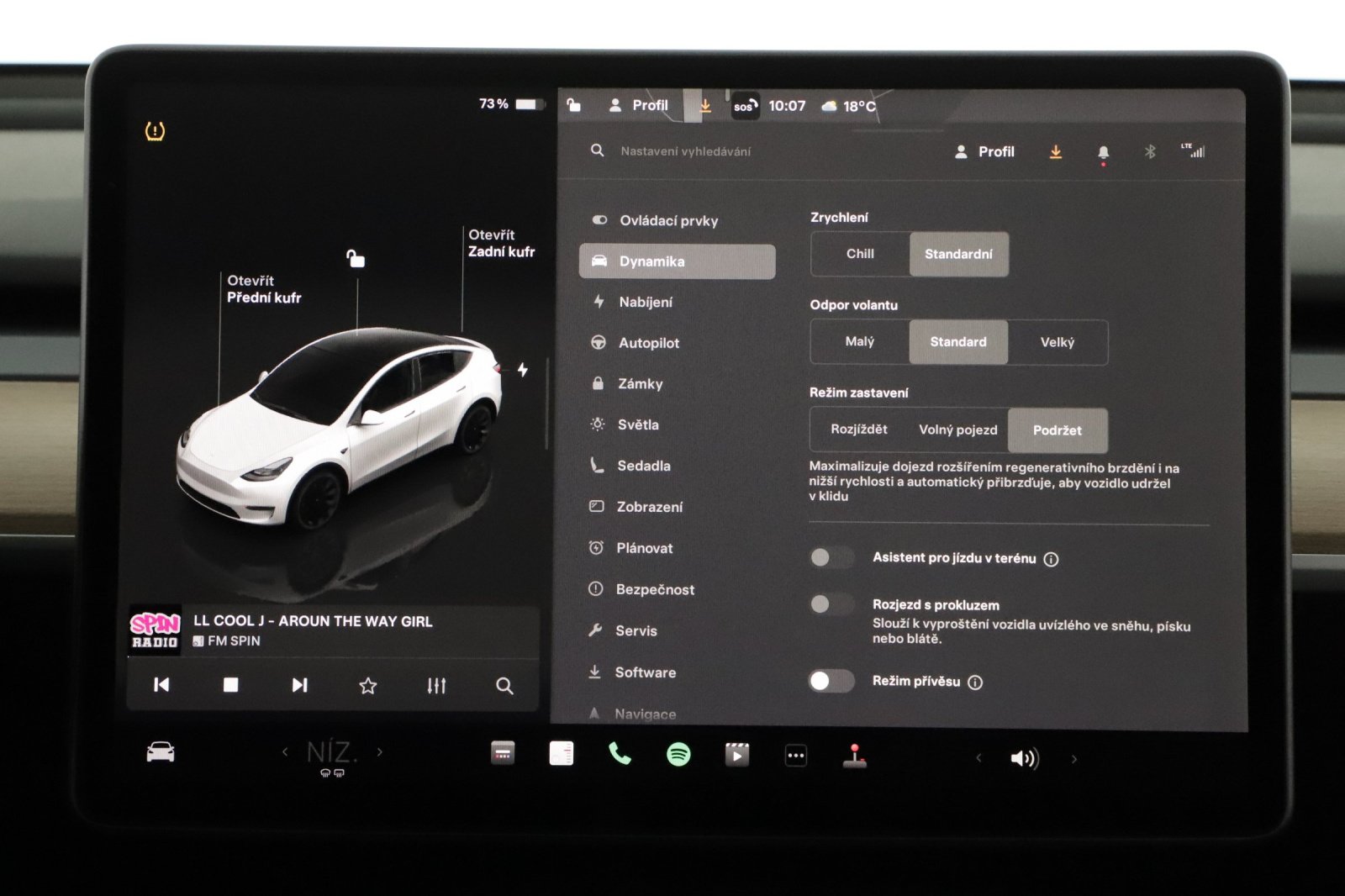
Task: Tap the SOS emergency icon
Action: (745, 106)
